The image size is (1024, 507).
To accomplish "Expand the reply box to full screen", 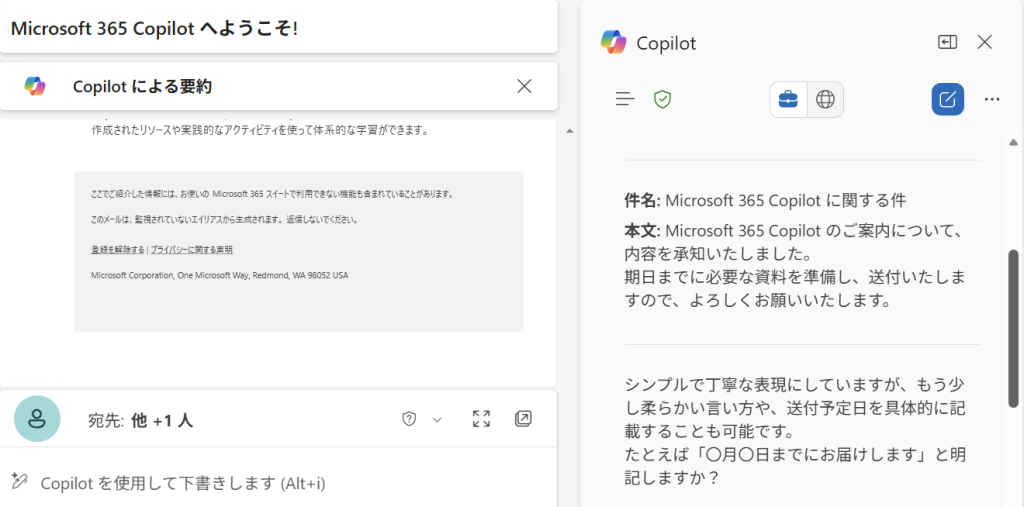I will tap(481, 419).
